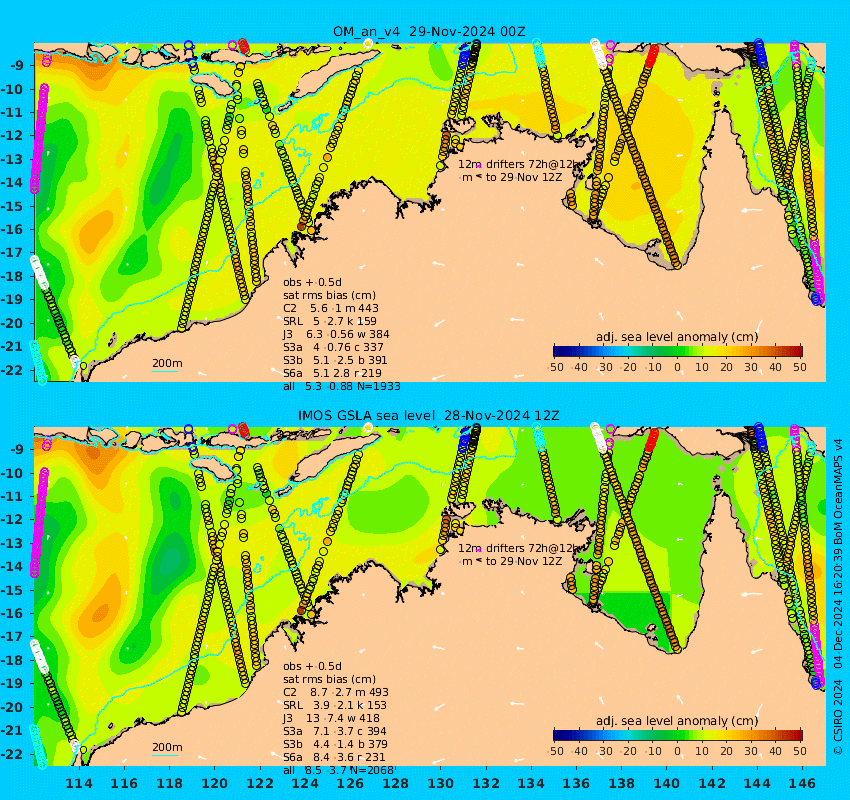Click the longitude axis label 114
The width and height of the screenshot is (850, 800).
click(x=79, y=783)
